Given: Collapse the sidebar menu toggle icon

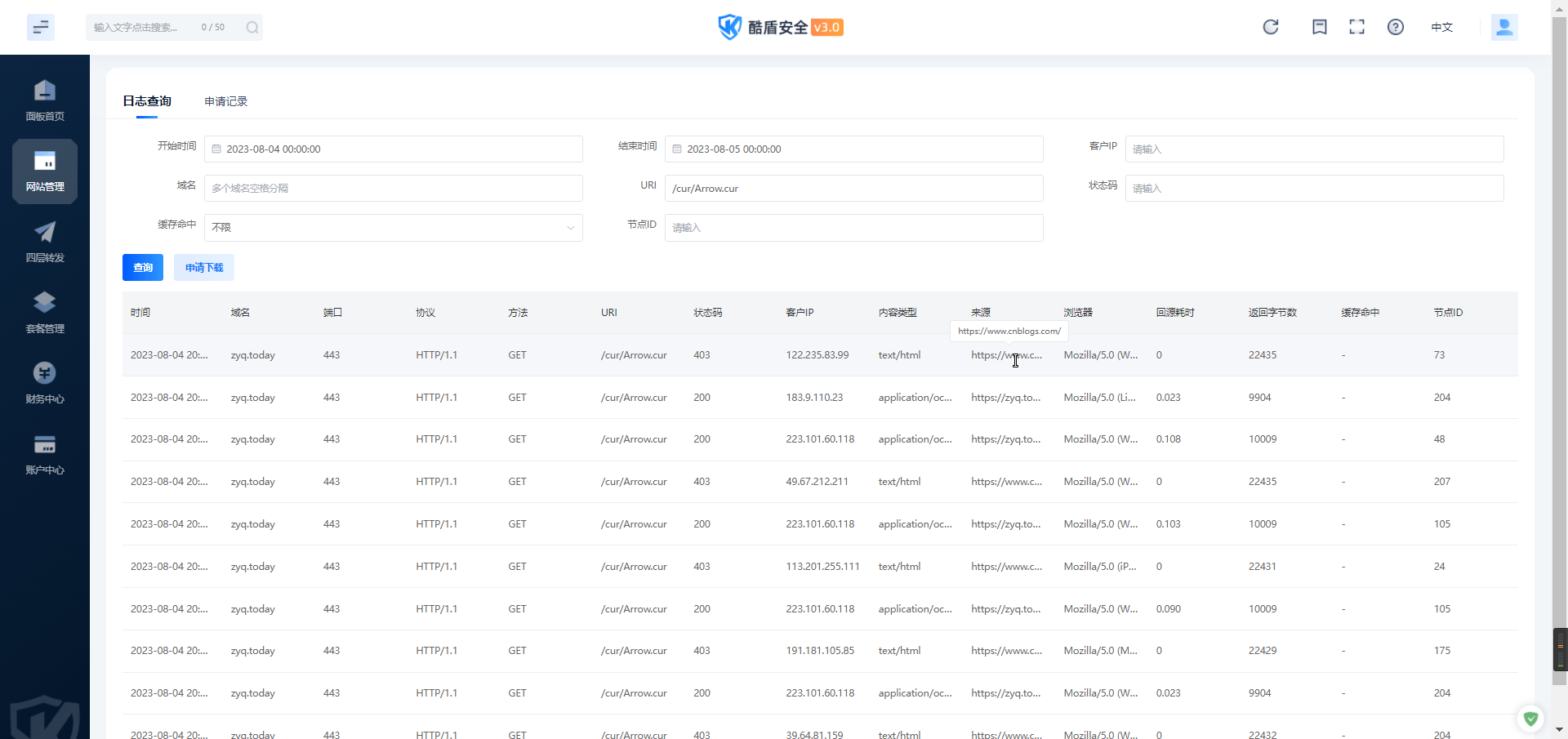Looking at the screenshot, I should pos(40,27).
